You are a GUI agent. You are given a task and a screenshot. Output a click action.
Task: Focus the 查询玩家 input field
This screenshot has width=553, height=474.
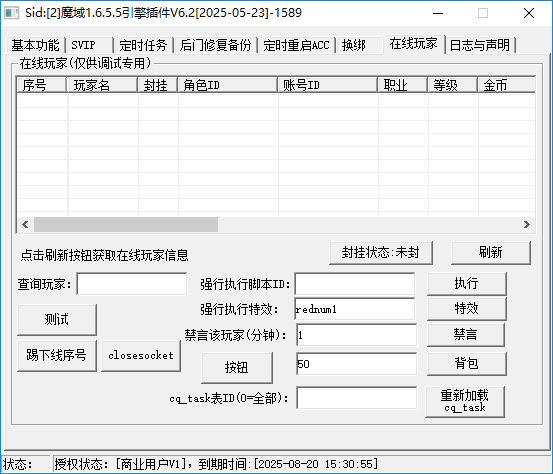click(132, 284)
